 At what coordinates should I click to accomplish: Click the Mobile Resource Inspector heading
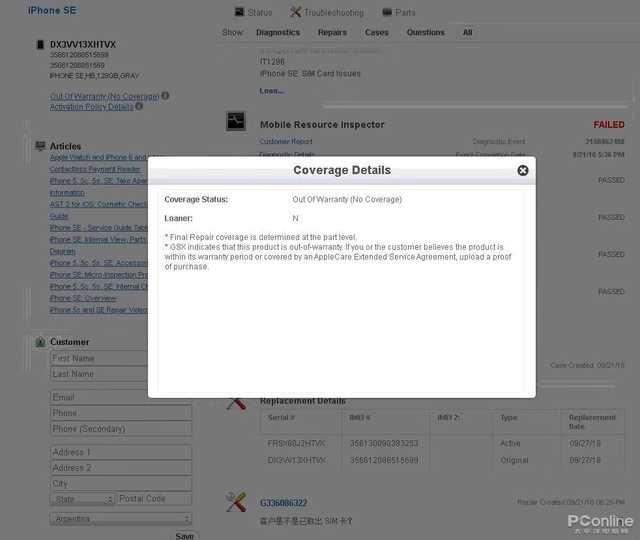(322, 124)
